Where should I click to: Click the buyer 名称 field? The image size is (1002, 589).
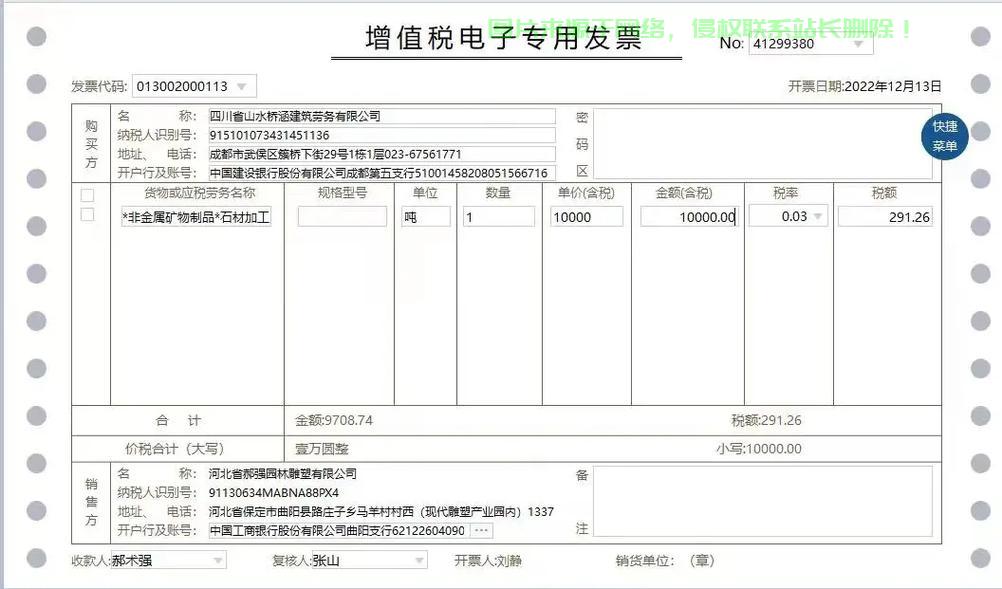(382, 116)
